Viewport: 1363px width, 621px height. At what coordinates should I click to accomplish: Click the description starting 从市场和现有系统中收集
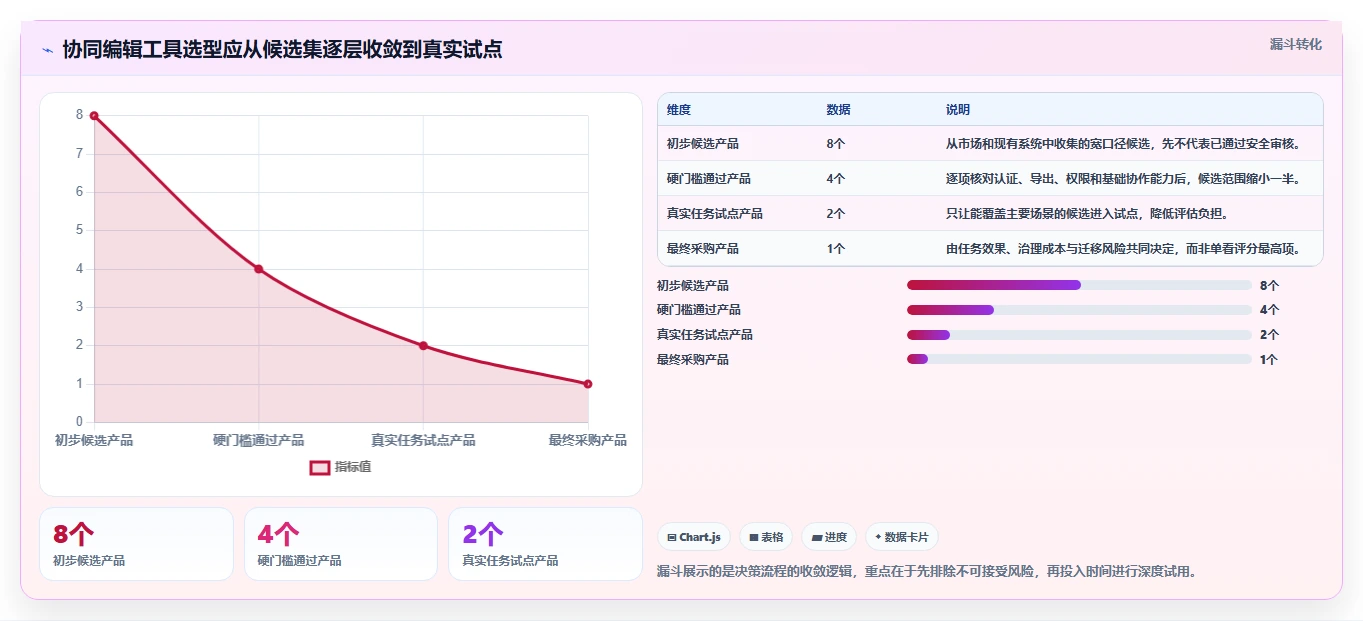pos(1124,144)
